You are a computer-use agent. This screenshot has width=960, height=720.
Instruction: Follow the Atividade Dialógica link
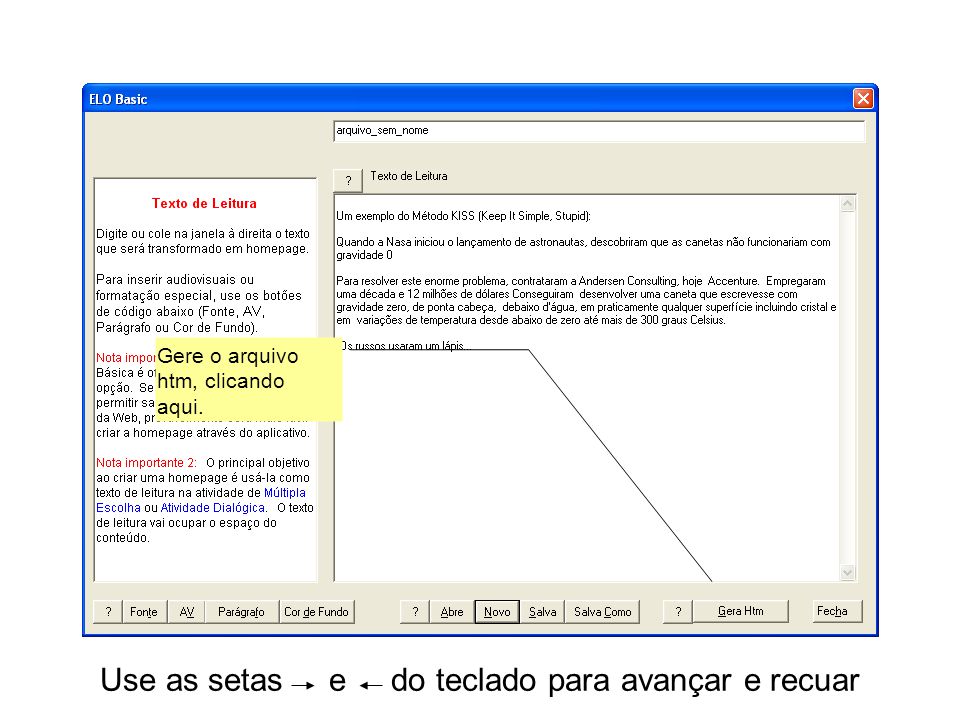pos(212,508)
